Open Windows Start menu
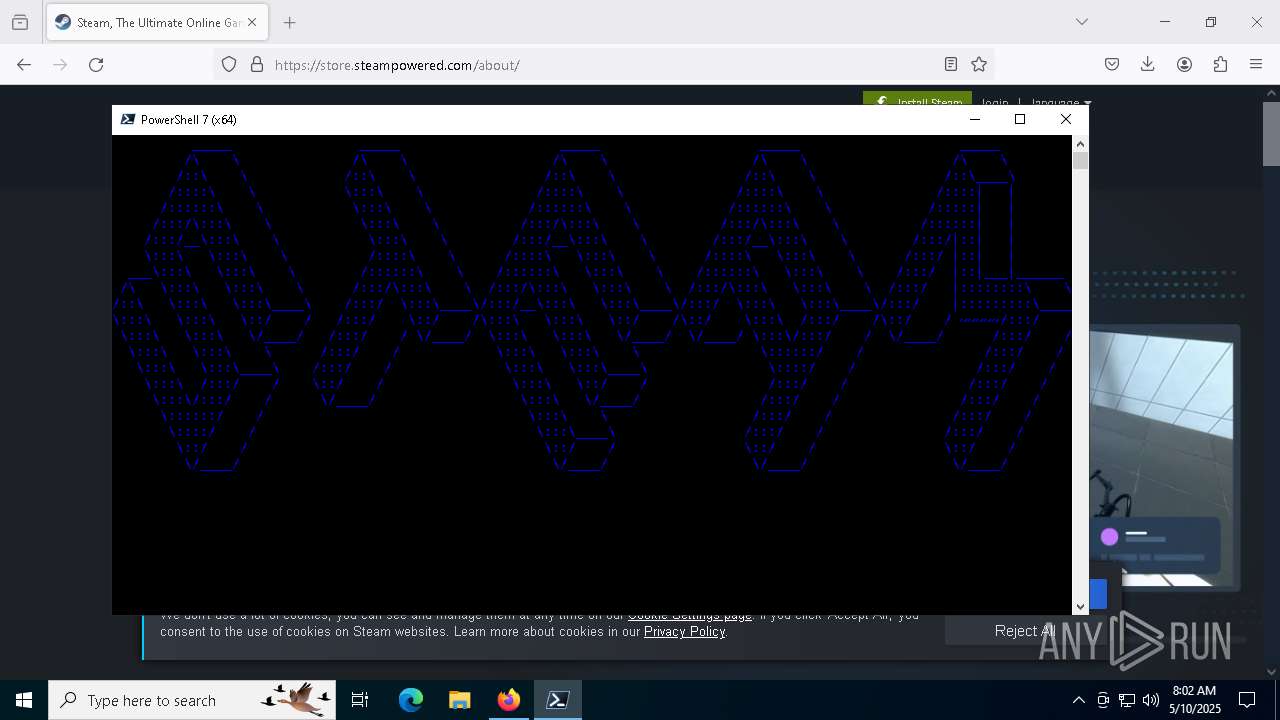The height and width of the screenshot is (720, 1280). click(x=24, y=700)
